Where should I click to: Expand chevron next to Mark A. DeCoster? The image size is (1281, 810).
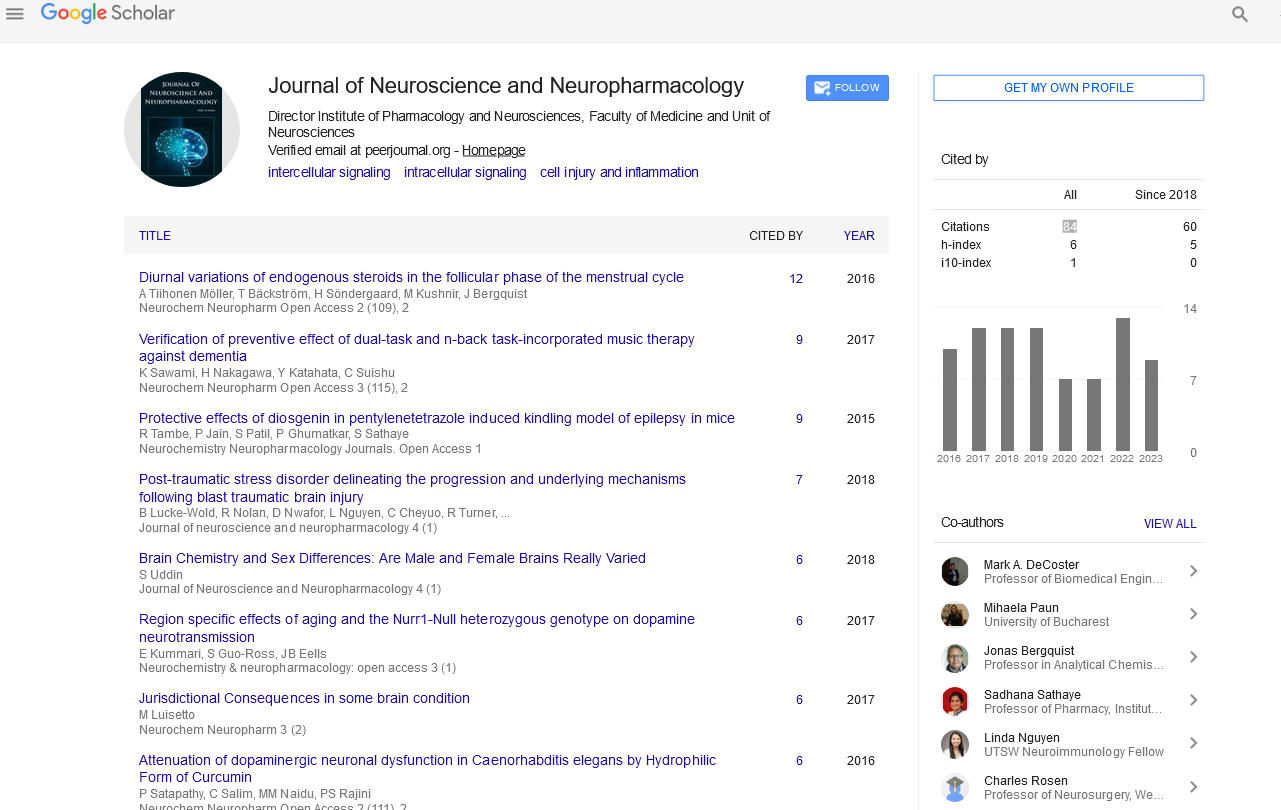[1193, 572]
